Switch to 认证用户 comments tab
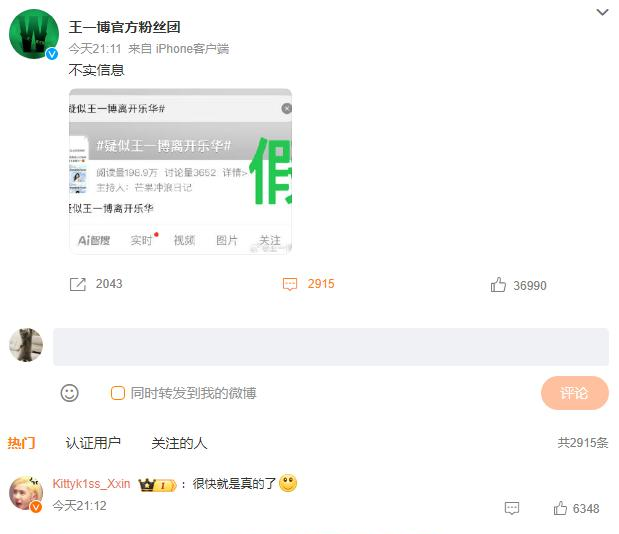The height and width of the screenshot is (534, 619). click(x=93, y=443)
